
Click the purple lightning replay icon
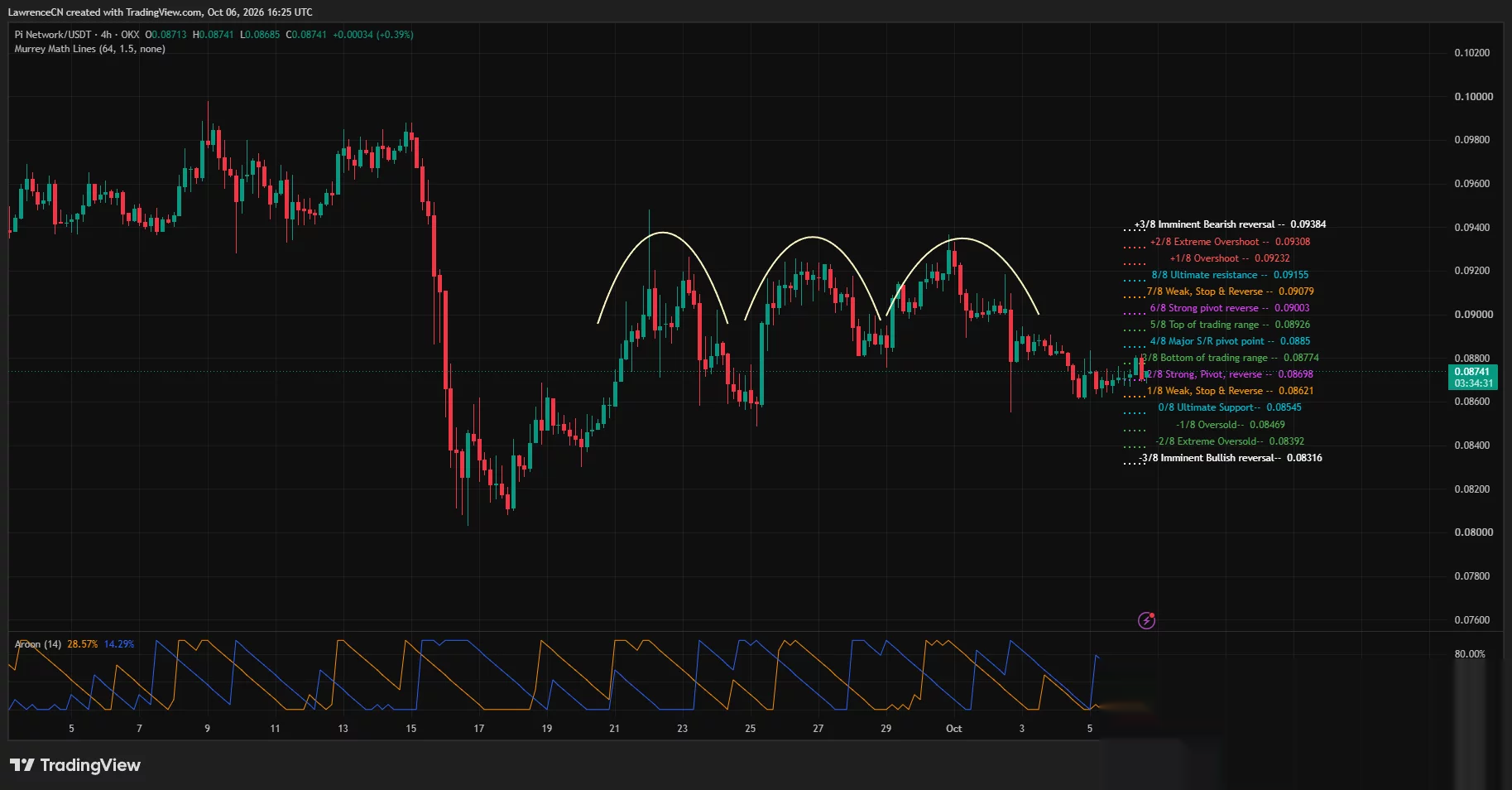(x=1146, y=620)
